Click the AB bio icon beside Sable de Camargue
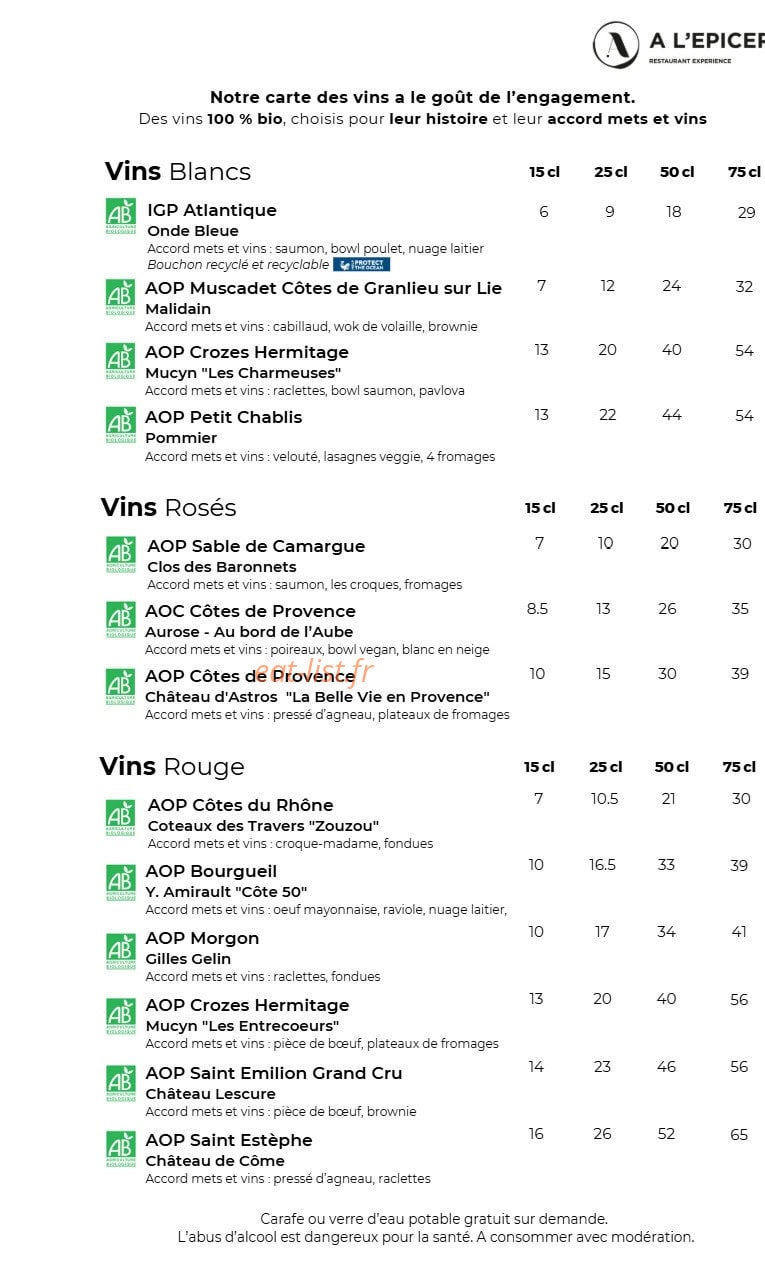Viewport: 765px width, 1266px height. pos(120,555)
